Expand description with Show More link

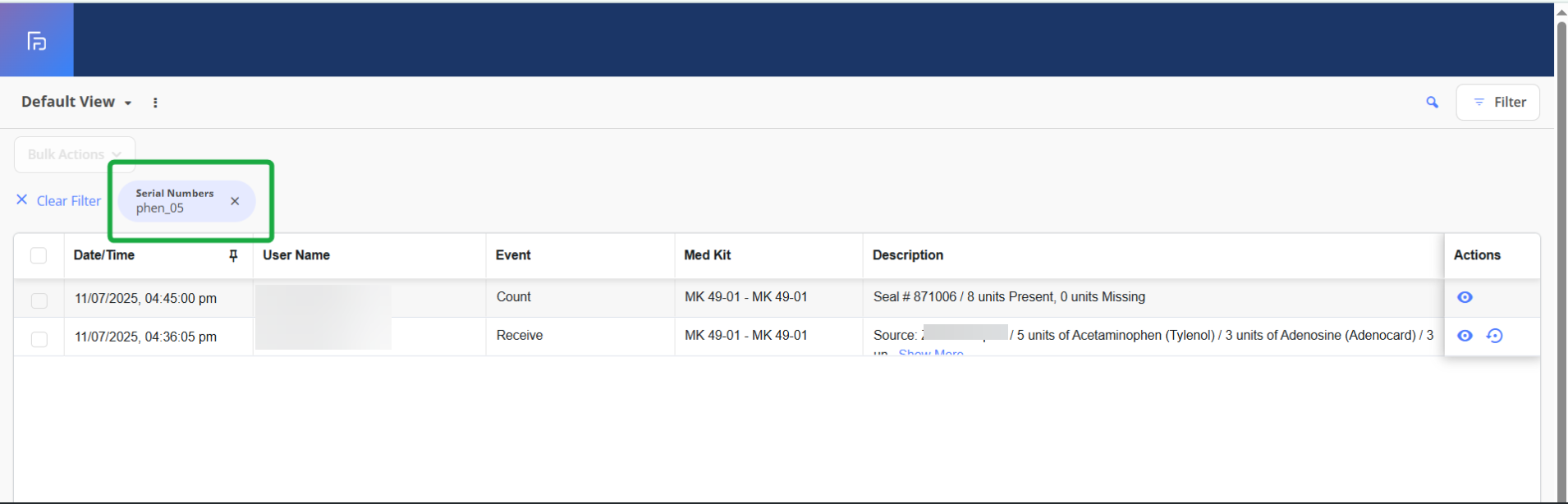coord(930,353)
